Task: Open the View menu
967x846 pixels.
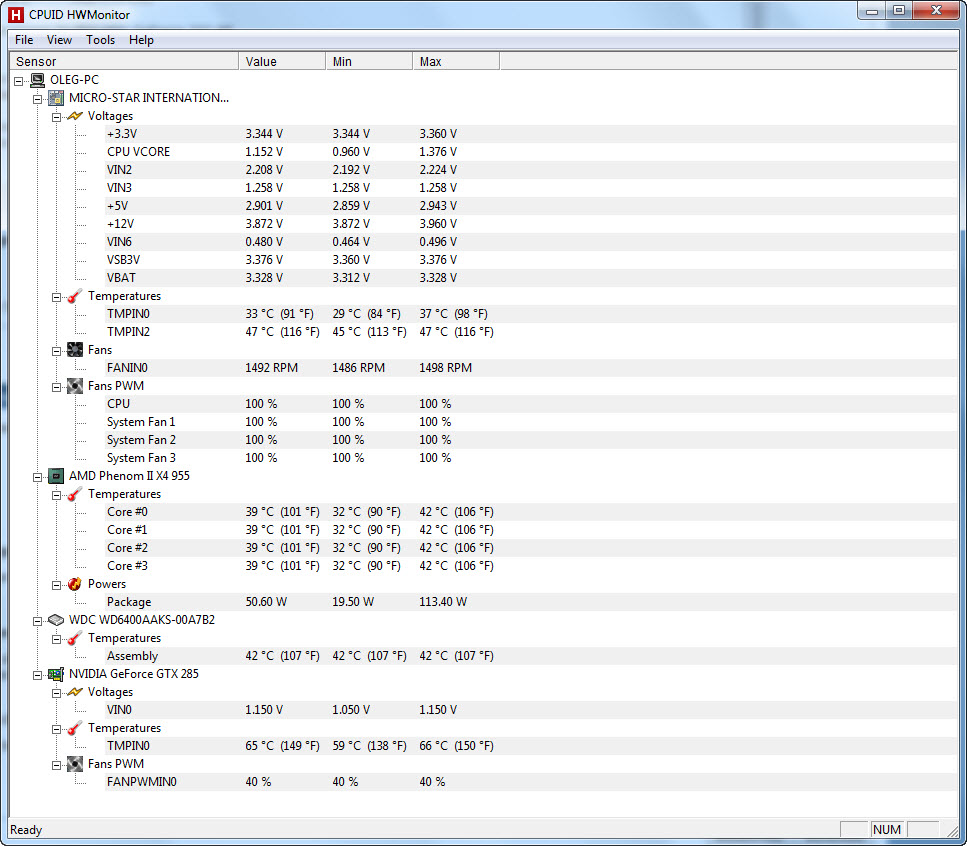Action: [x=59, y=40]
